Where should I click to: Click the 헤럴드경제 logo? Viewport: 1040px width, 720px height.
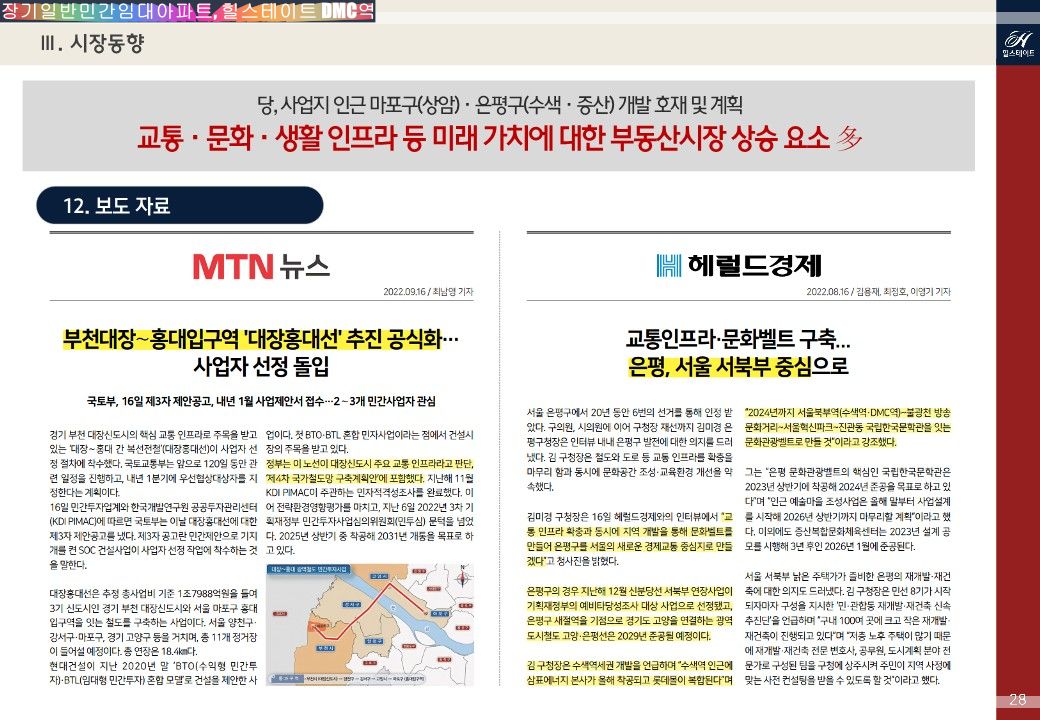738,265
